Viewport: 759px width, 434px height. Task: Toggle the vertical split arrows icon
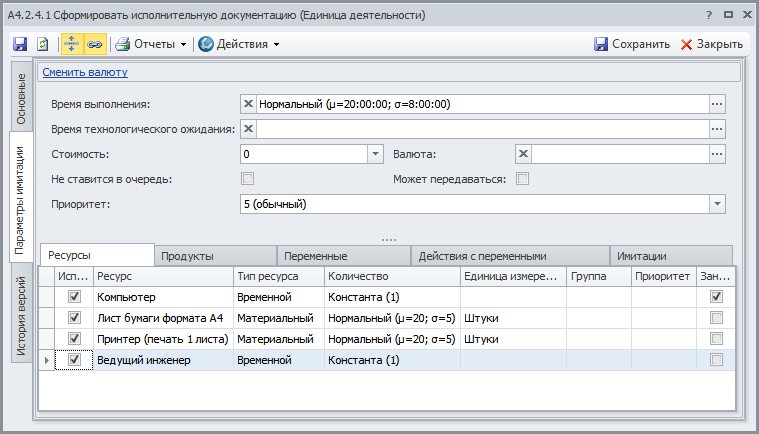point(72,44)
